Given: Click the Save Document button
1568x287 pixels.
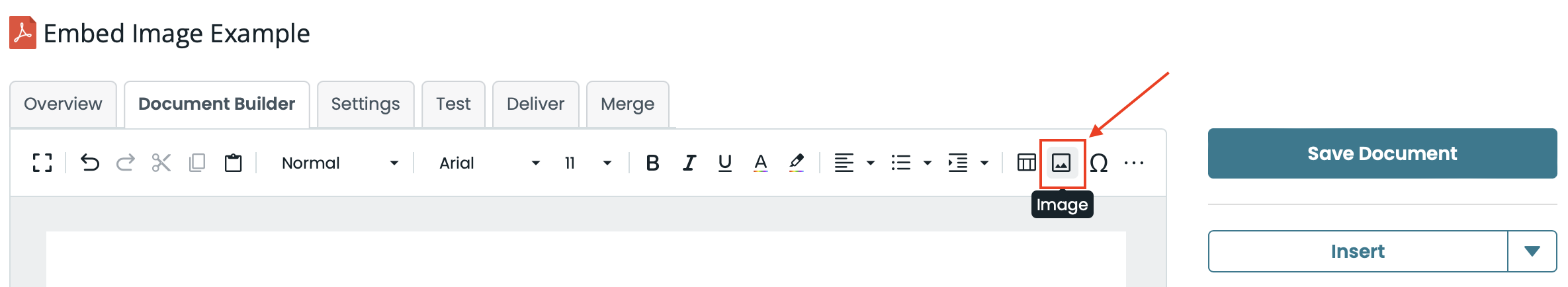Looking at the screenshot, I should click(x=1382, y=153).
